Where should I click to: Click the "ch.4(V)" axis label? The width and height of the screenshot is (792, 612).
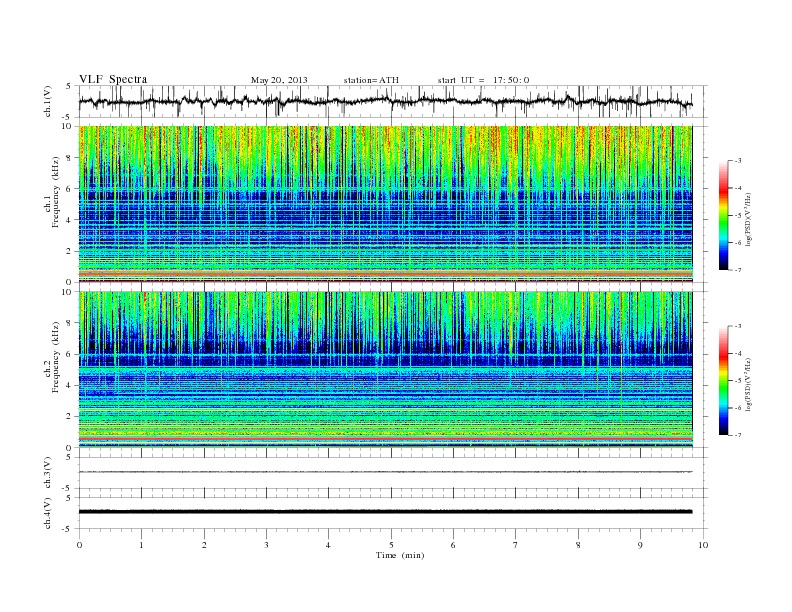(x=48, y=513)
